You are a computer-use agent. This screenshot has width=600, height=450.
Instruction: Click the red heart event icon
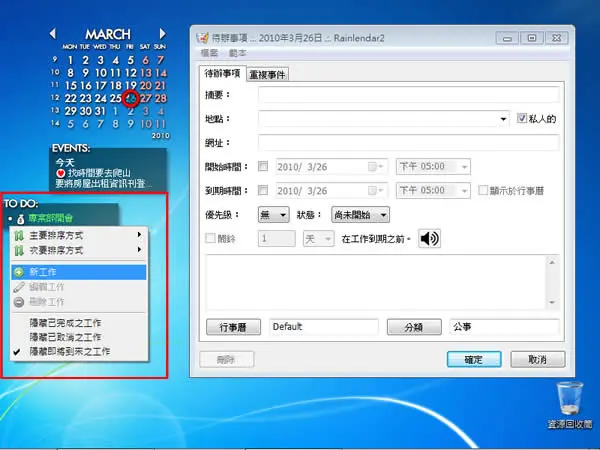click(x=60, y=173)
